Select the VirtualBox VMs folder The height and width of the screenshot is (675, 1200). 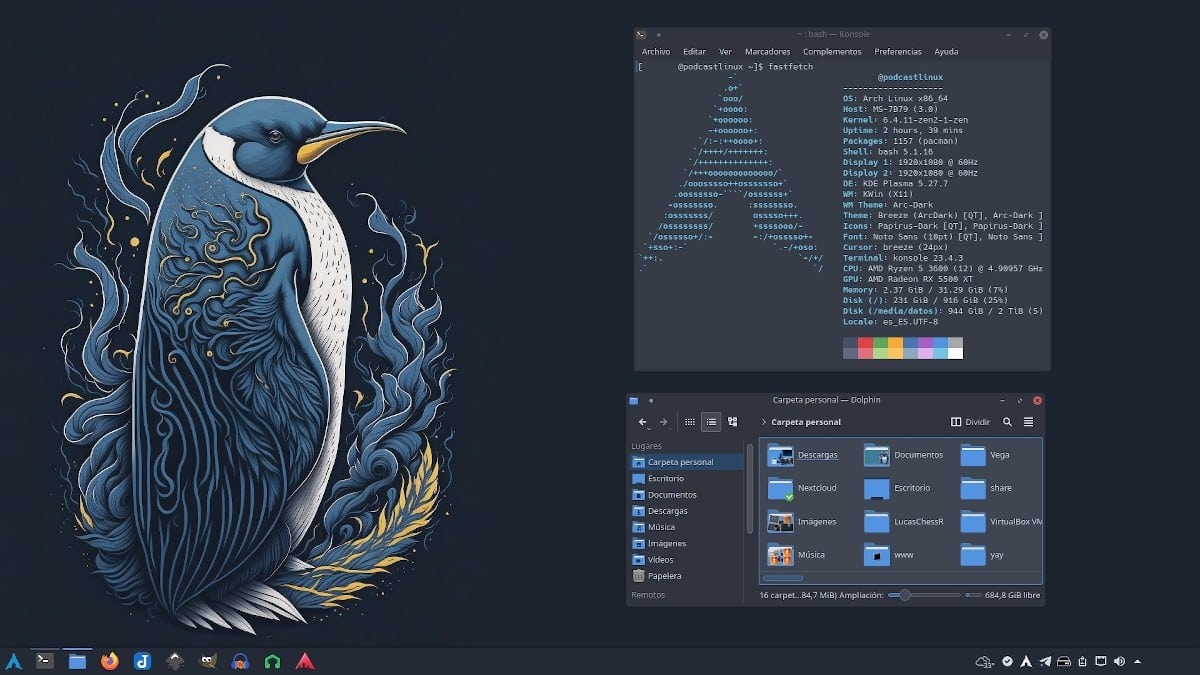pyautogui.click(x=1001, y=521)
